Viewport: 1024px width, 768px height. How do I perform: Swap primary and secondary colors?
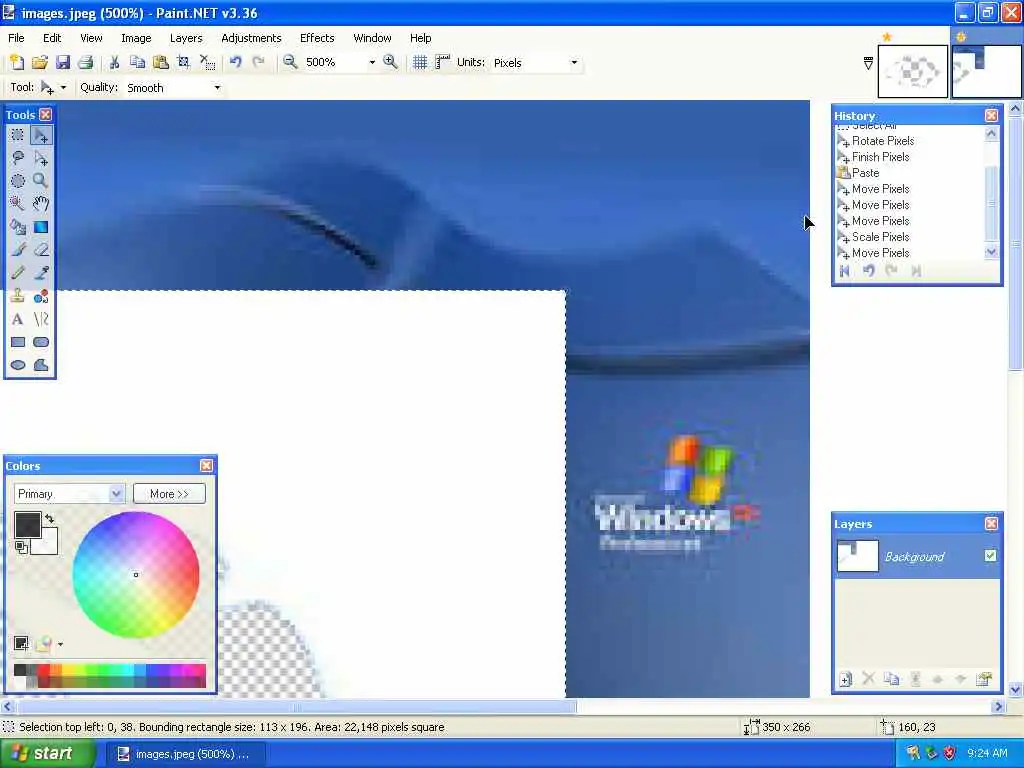[x=49, y=519]
